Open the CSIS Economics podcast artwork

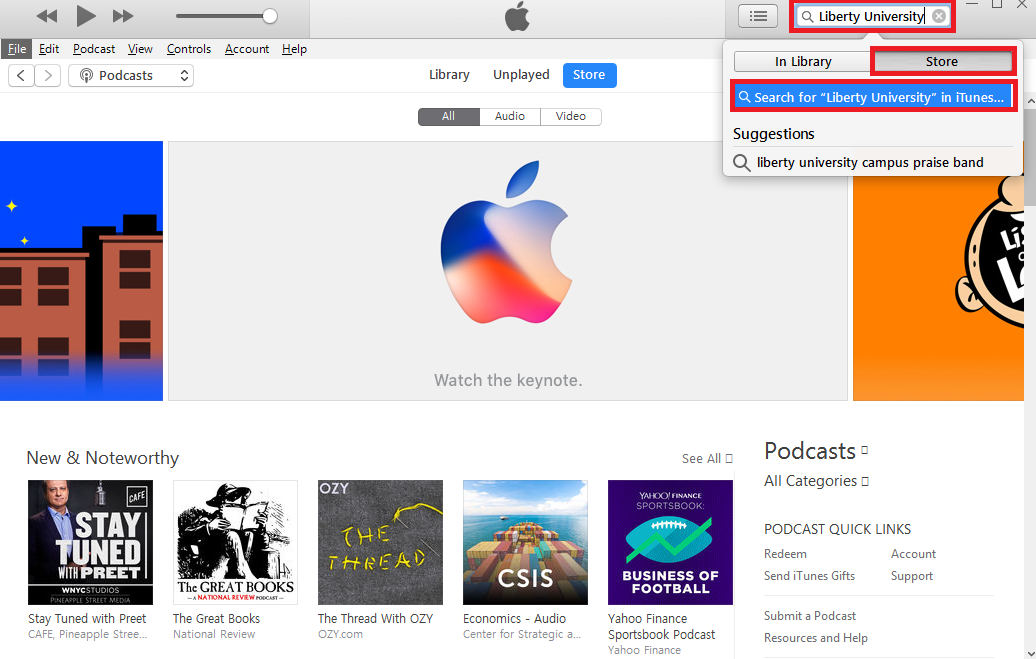pyautogui.click(x=525, y=542)
